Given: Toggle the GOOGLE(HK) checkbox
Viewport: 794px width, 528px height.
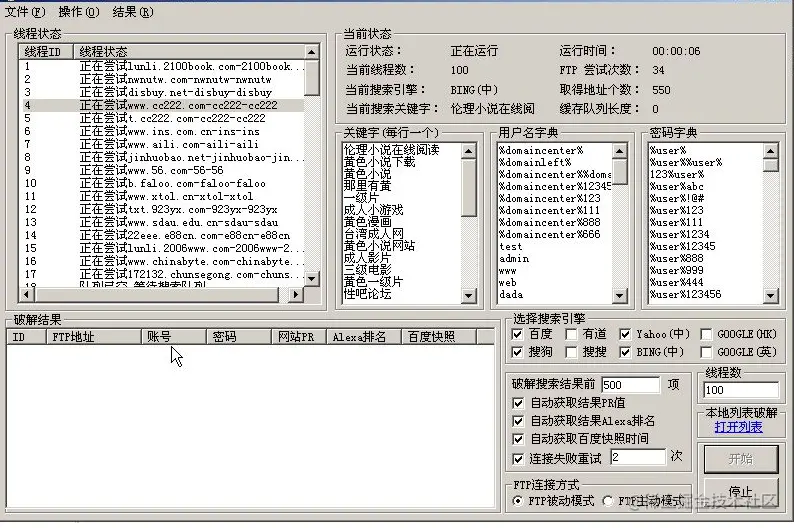Looking at the screenshot, I should click(706, 334).
